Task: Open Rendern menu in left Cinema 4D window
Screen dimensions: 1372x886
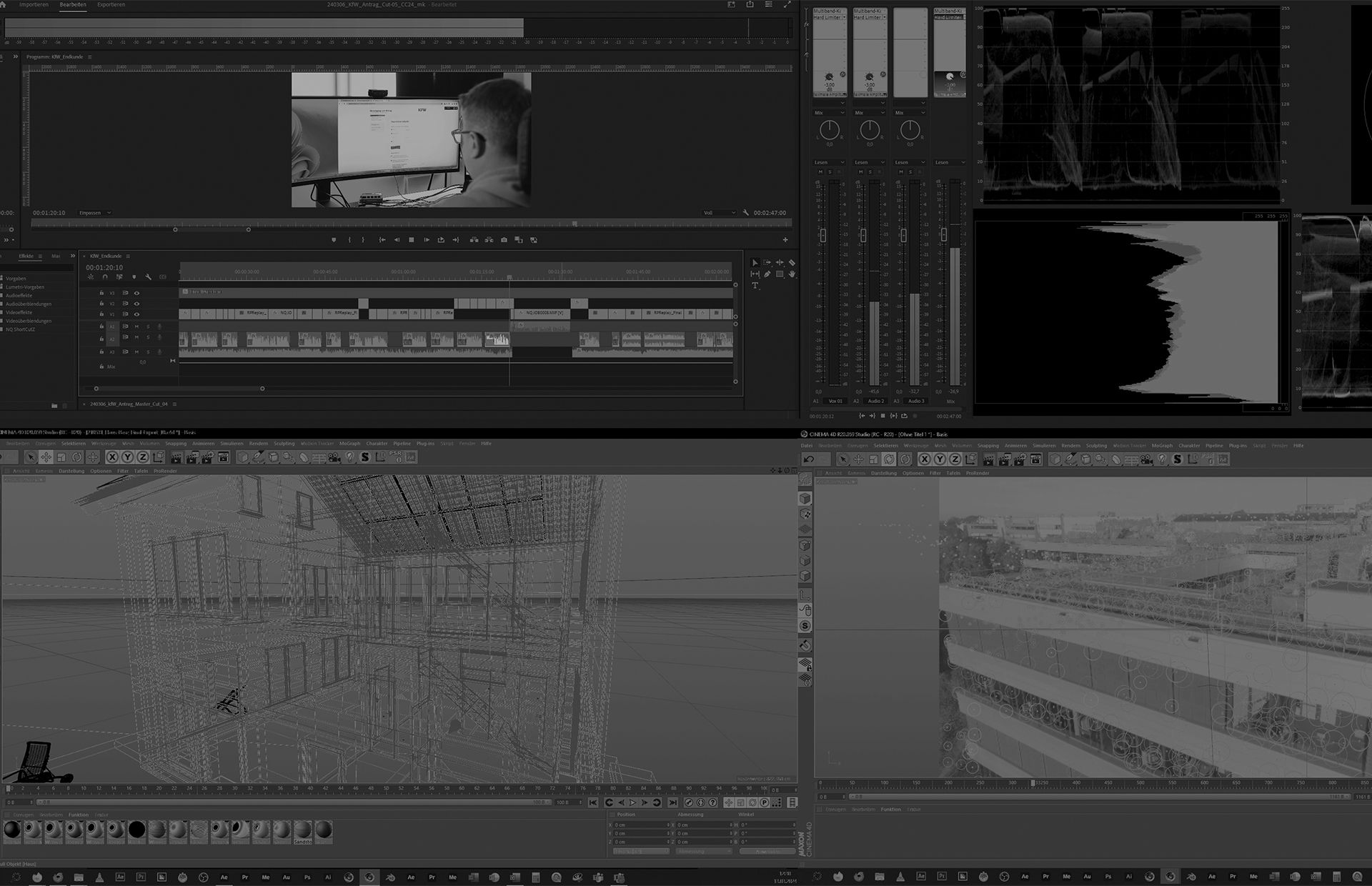Action: tap(259, 444)
